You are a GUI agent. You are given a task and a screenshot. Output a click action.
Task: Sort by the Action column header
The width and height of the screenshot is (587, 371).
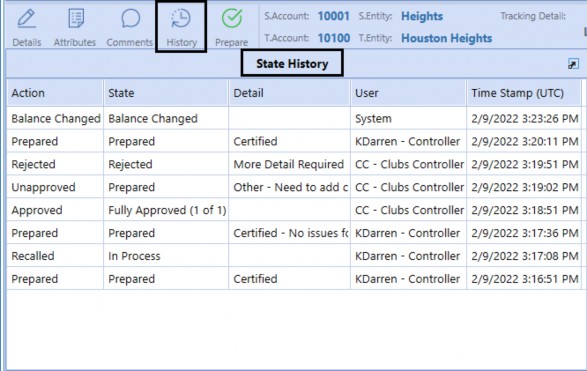pos(55,93)
